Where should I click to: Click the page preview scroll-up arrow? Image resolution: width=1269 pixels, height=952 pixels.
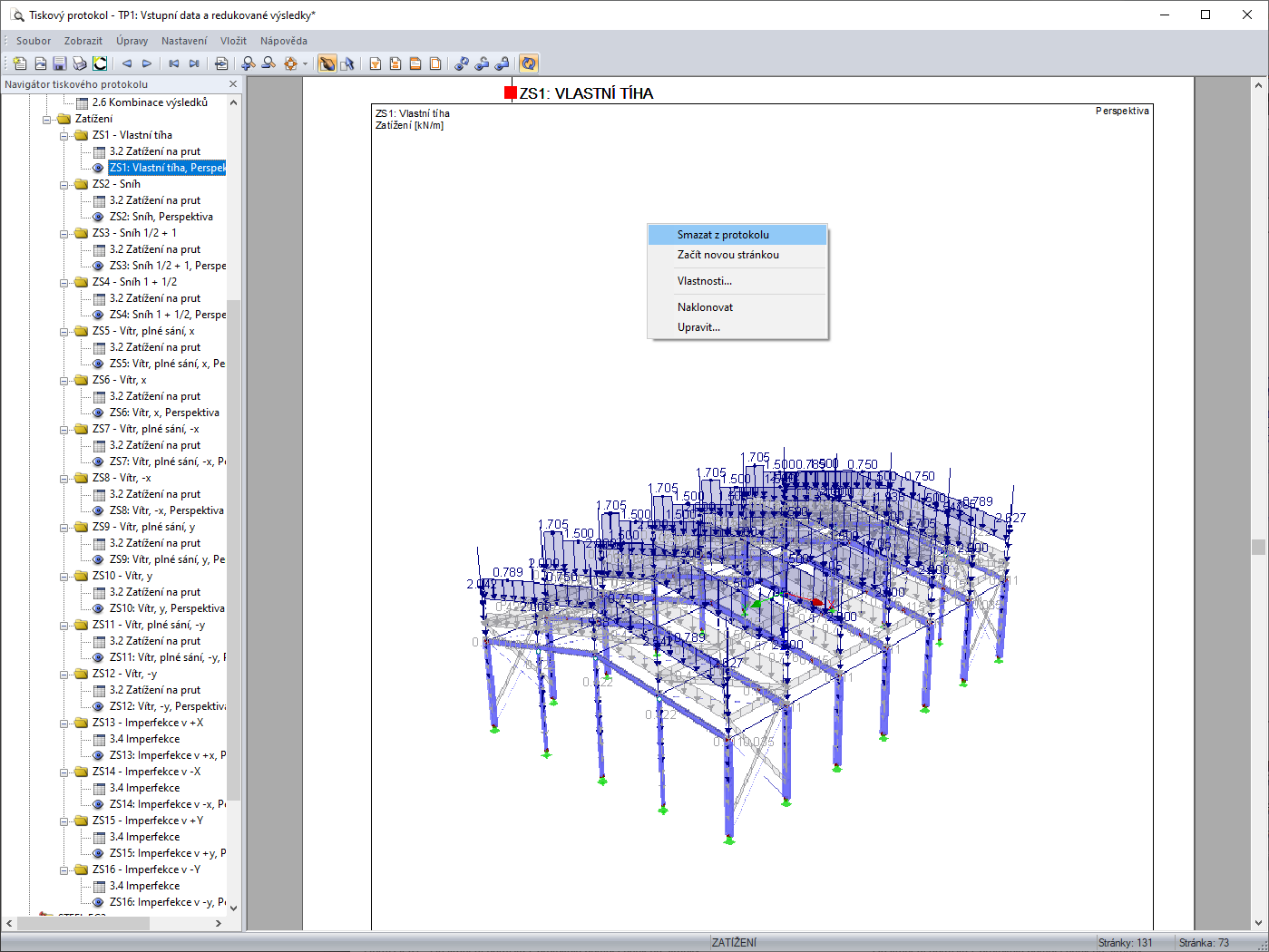(x=1258, y=85)
